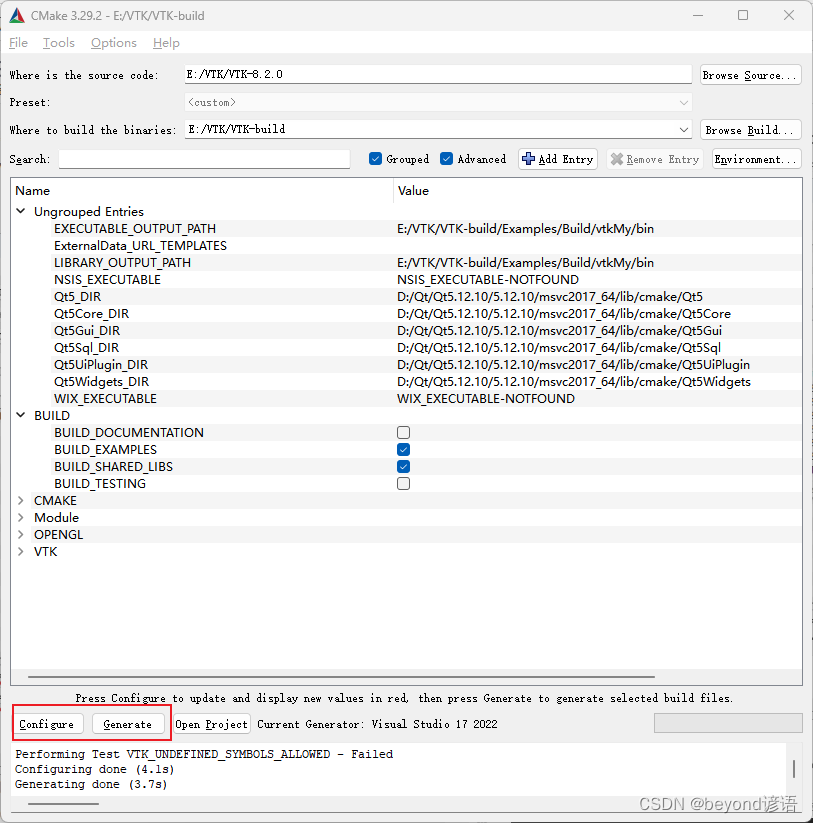Click the progress bar beside the generator label
This screenshot has height=823, width=813.
(728, 723)
